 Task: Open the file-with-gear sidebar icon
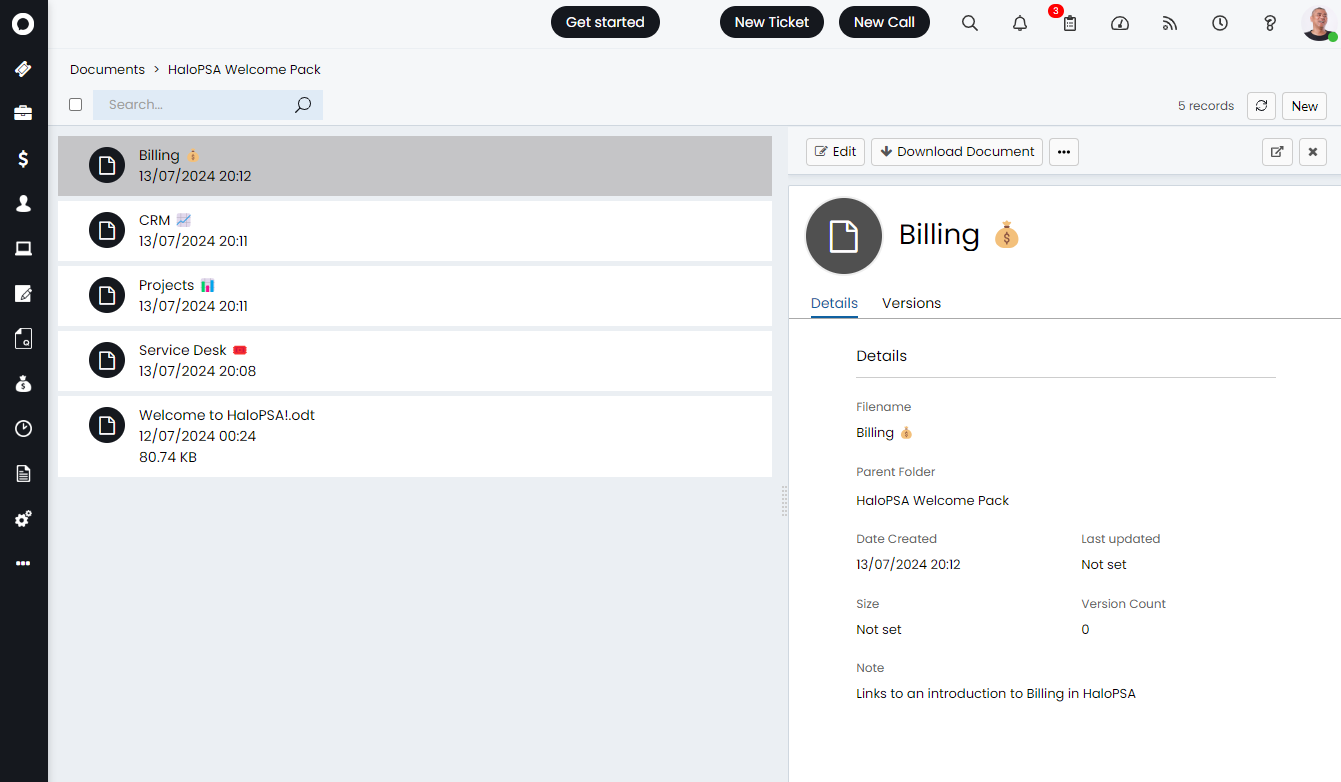23,338
